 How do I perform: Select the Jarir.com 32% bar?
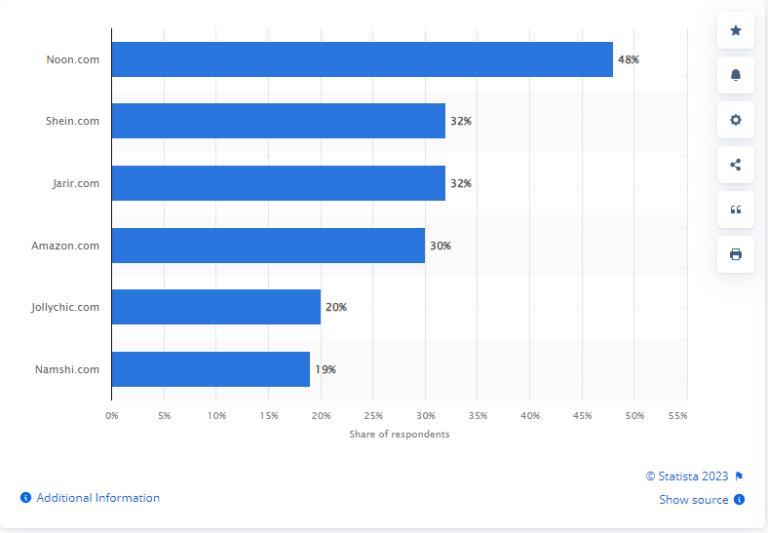pos(279,183)
